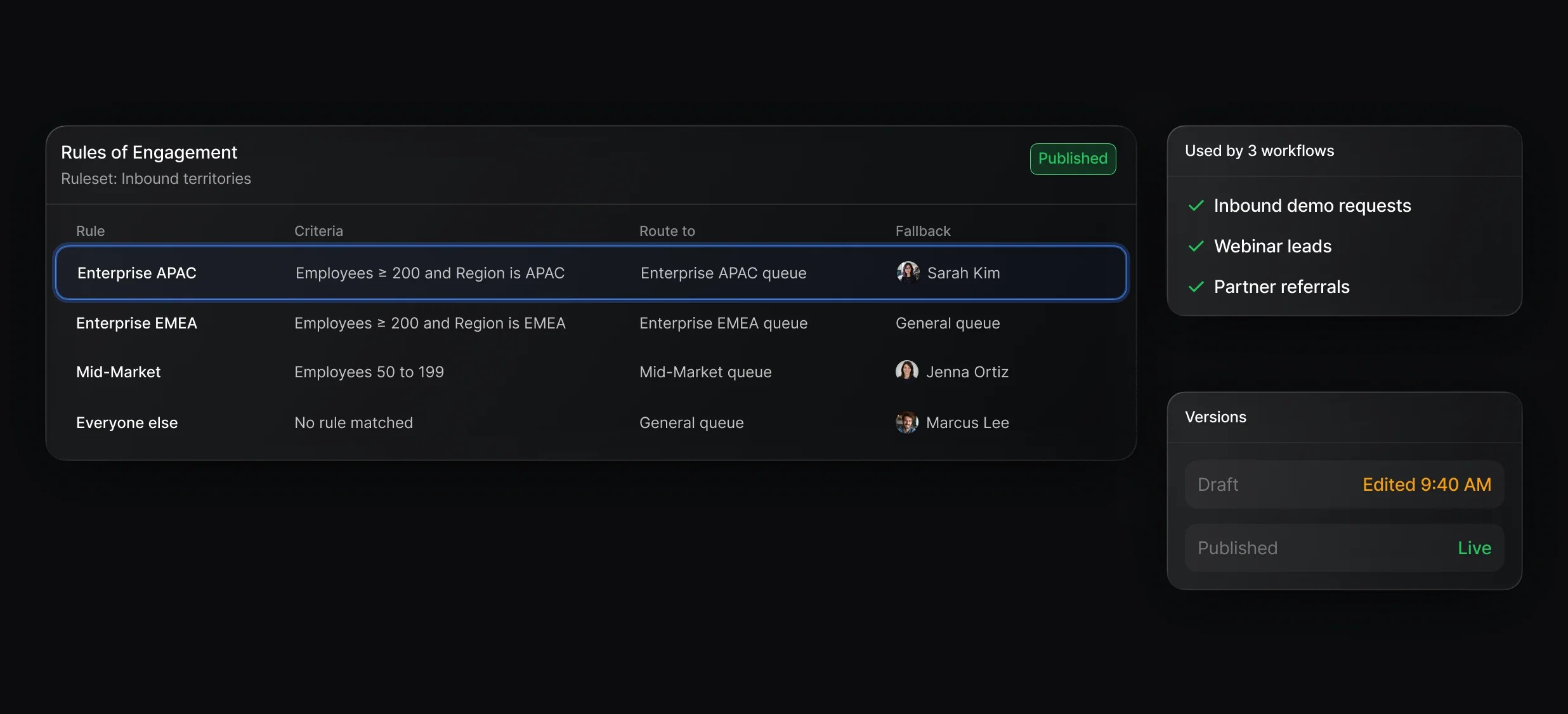Click the Sarah Kim fallback name
This screenshot has height=714, width=1568.
[x=964, y=273]
